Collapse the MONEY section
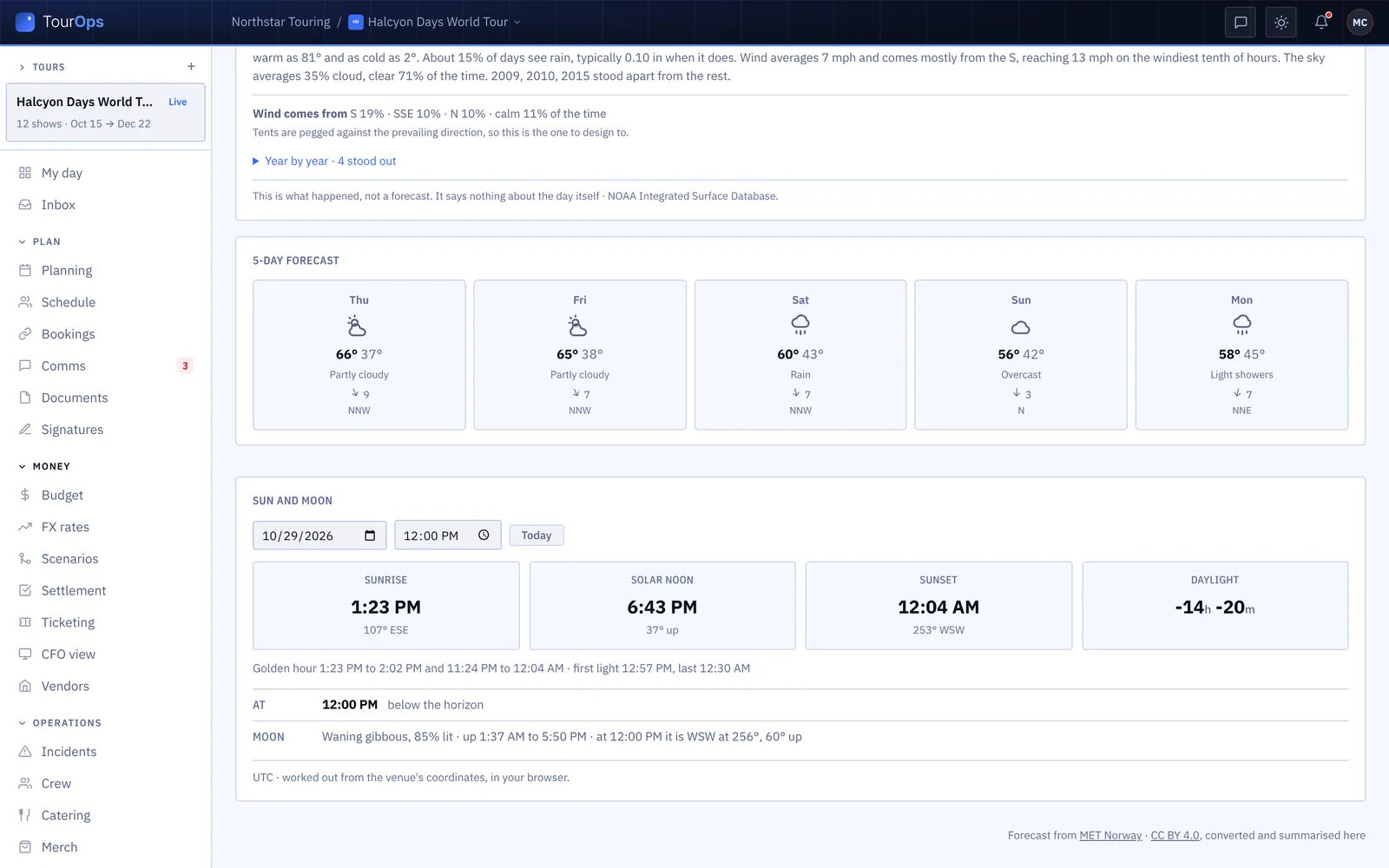 44,466
